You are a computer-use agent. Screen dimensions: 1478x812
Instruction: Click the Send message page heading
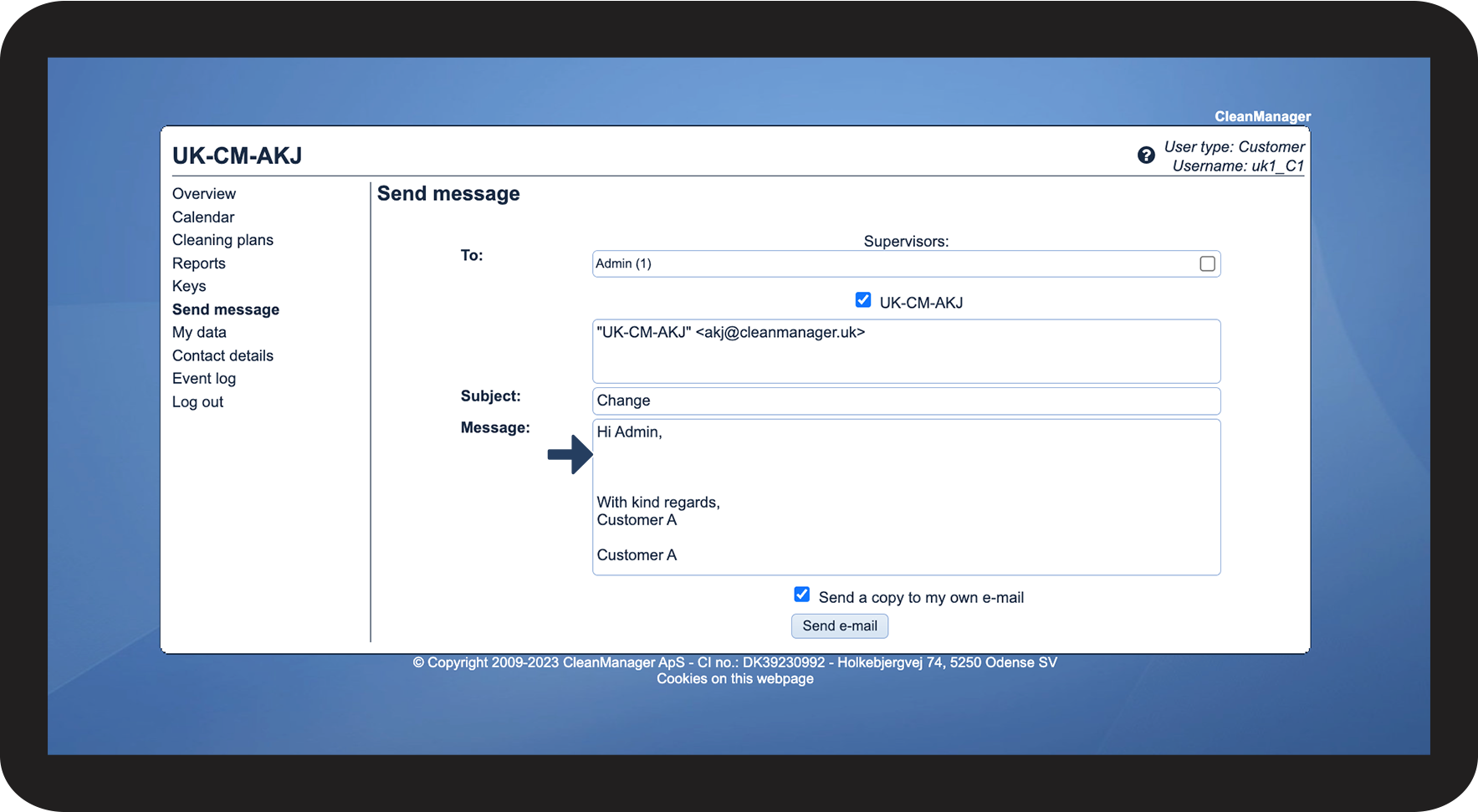tap(448, 194)
